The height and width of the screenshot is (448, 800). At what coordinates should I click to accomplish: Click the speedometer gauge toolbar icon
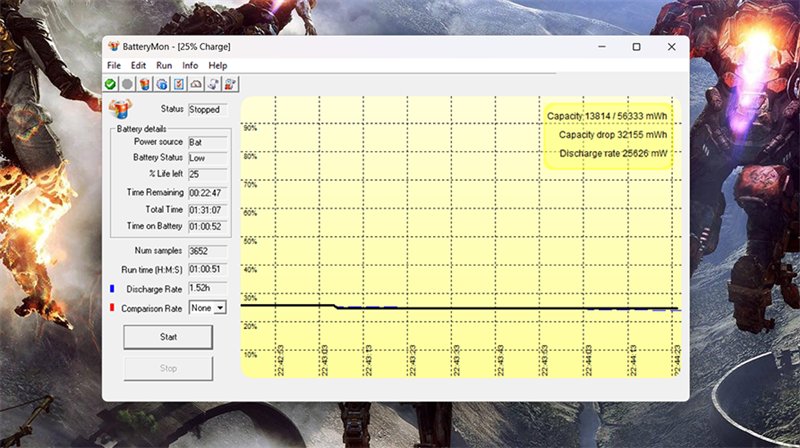[x=196, y=84]
